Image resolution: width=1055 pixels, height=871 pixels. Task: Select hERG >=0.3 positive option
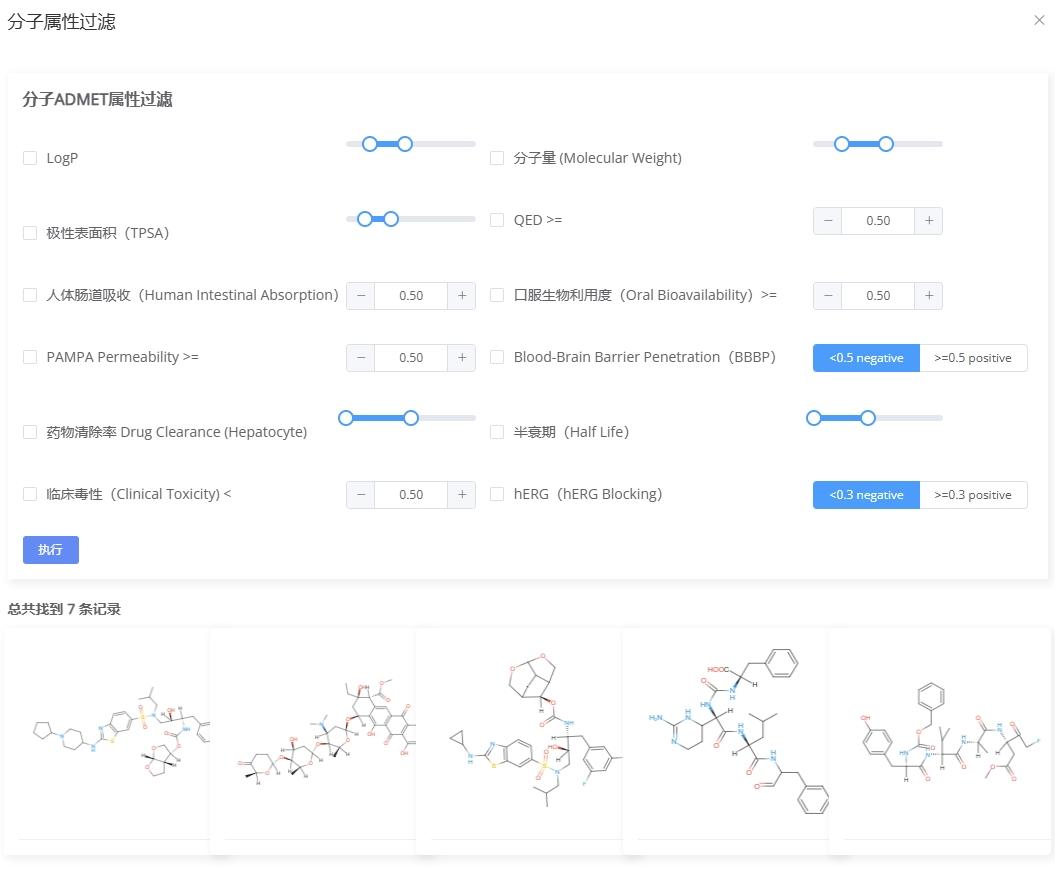point(972,495)
